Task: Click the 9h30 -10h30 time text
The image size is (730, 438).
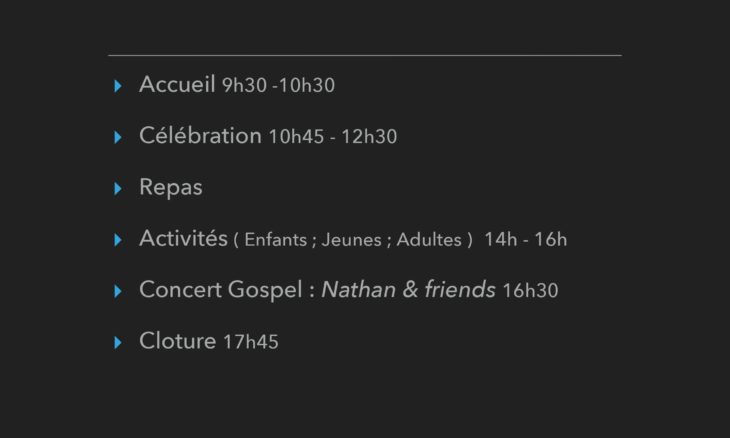Action: [278, 85]
